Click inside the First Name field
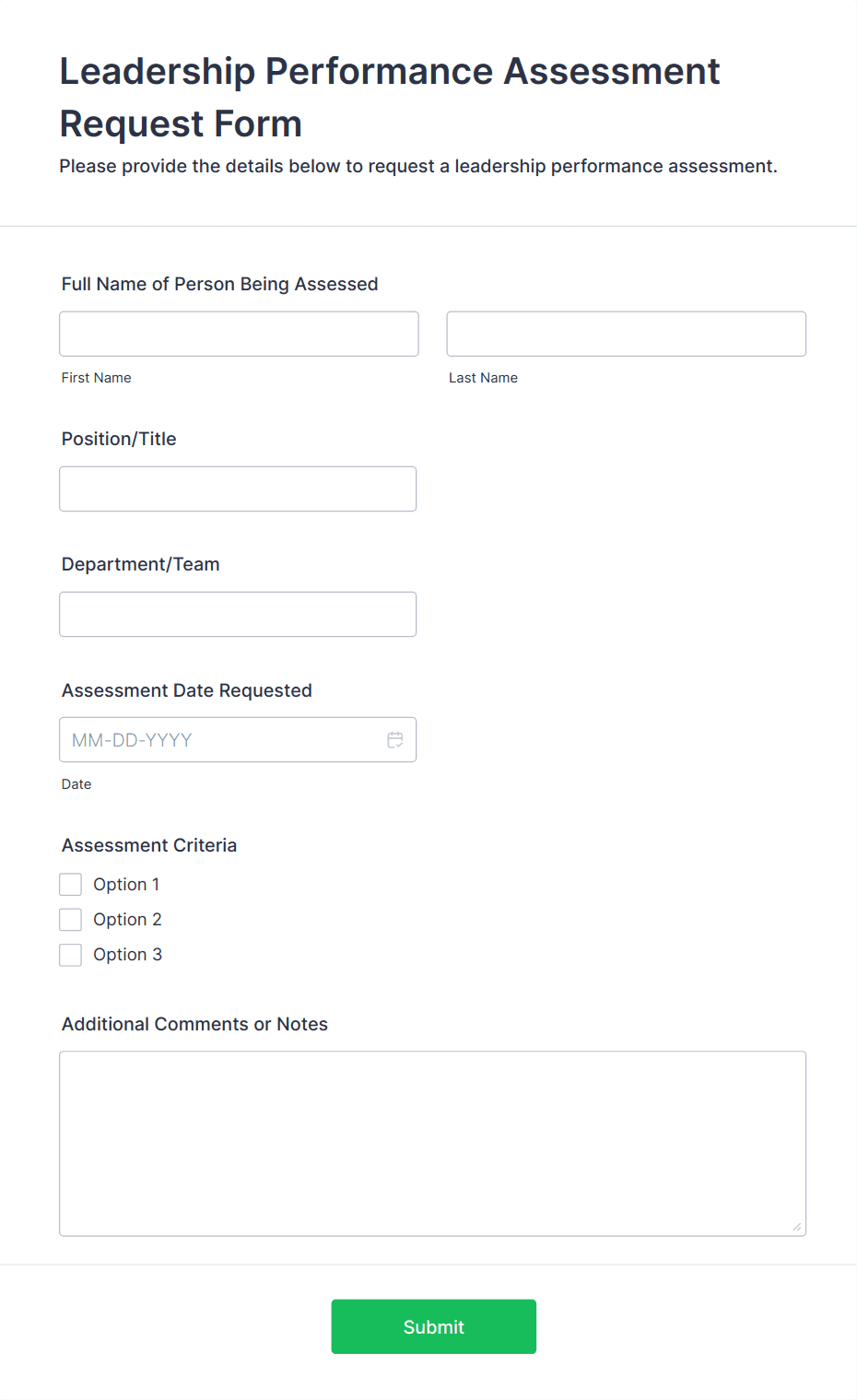The image size is (857, 1400). pos(238,334)
